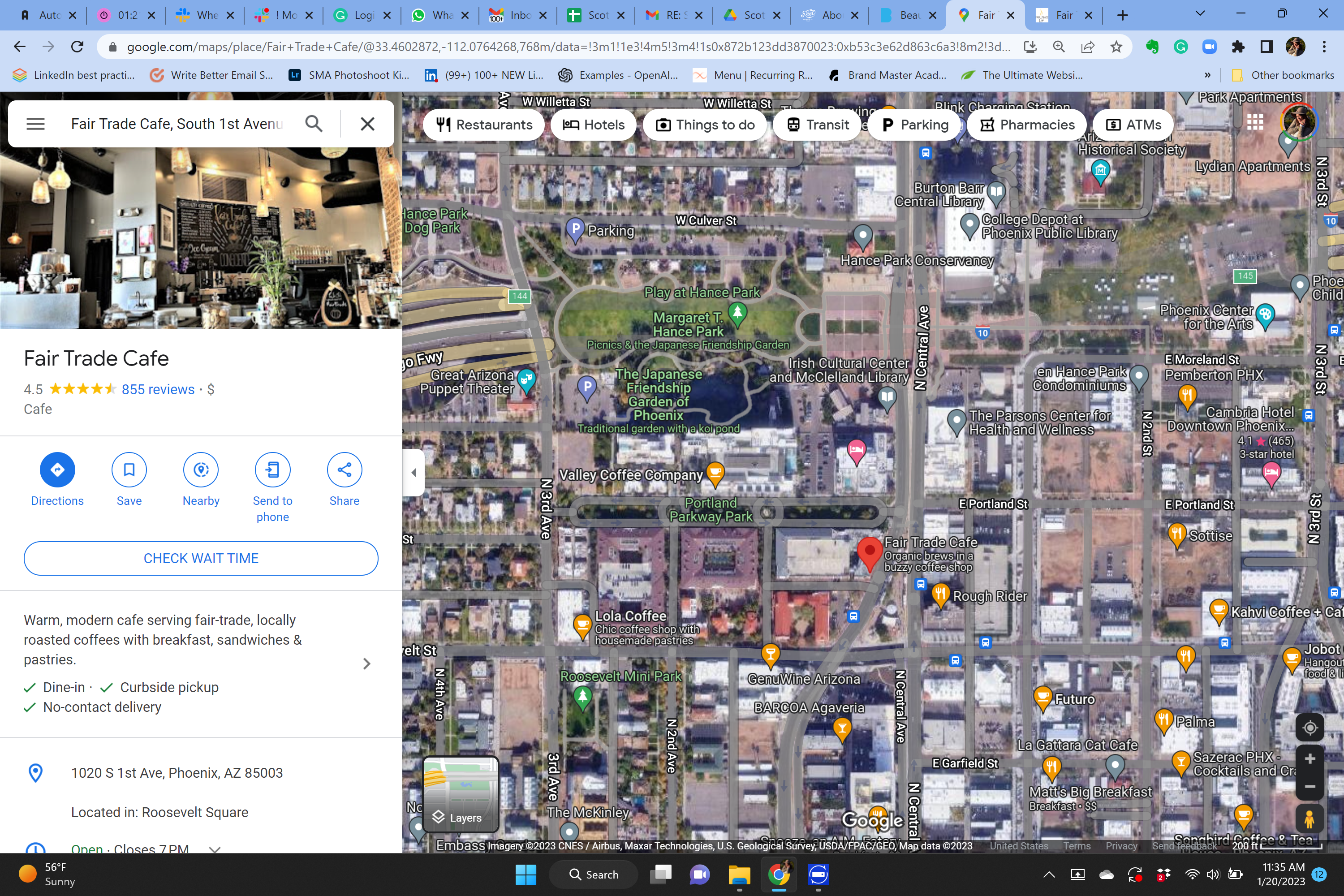The height and width of the screenshot is (896, 1344).
Task: Click the map zoom in control
Action: [1310, 758]
